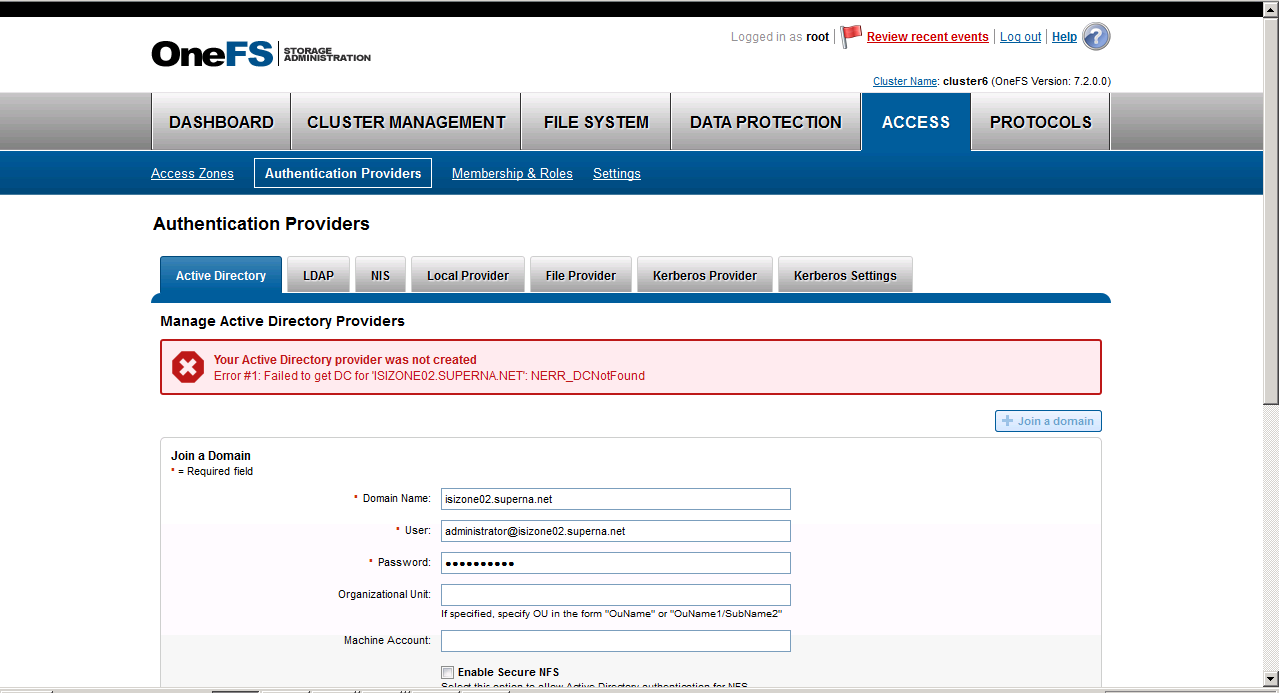The width and height of the screenshot is (1279, 693).
Task: Switch to the Active Directory tab
Action: click(221, 275)
